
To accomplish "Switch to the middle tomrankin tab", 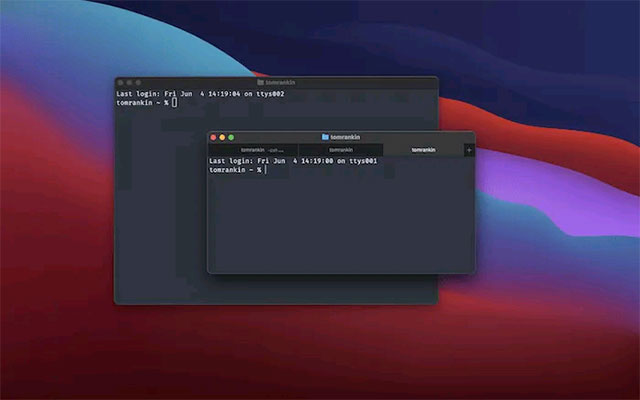I will (341, 150).
